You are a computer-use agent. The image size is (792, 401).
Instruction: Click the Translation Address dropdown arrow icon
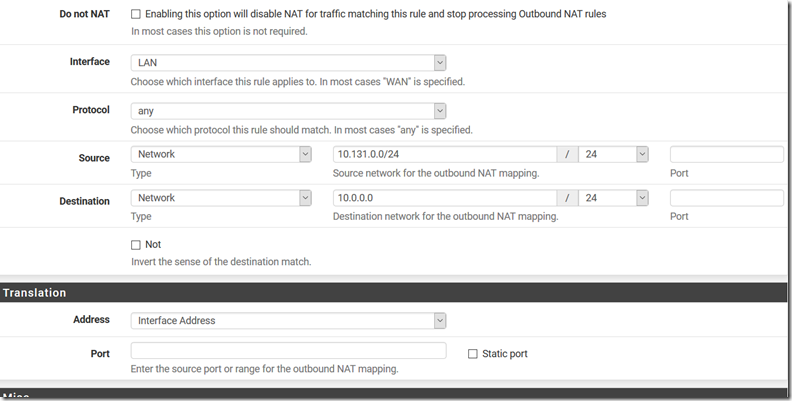click(440, 321)
